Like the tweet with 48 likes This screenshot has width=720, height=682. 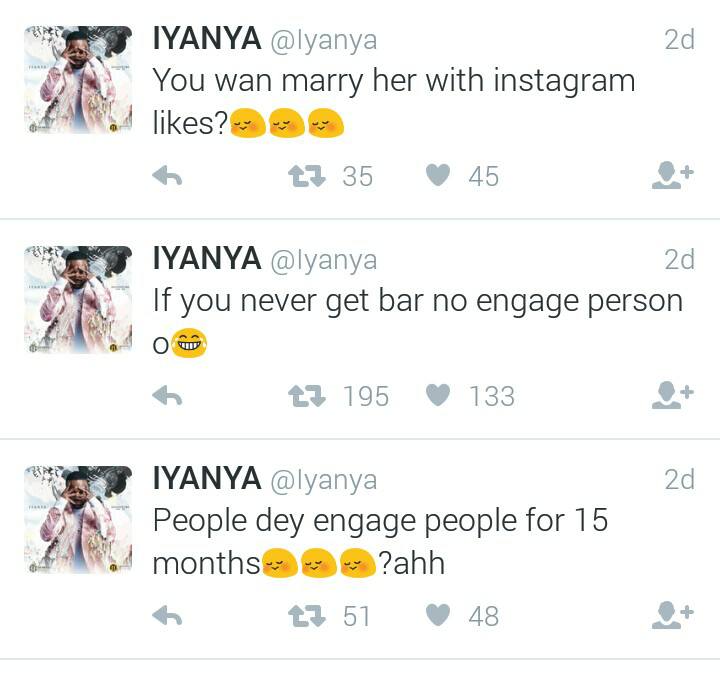pos(438,617)
